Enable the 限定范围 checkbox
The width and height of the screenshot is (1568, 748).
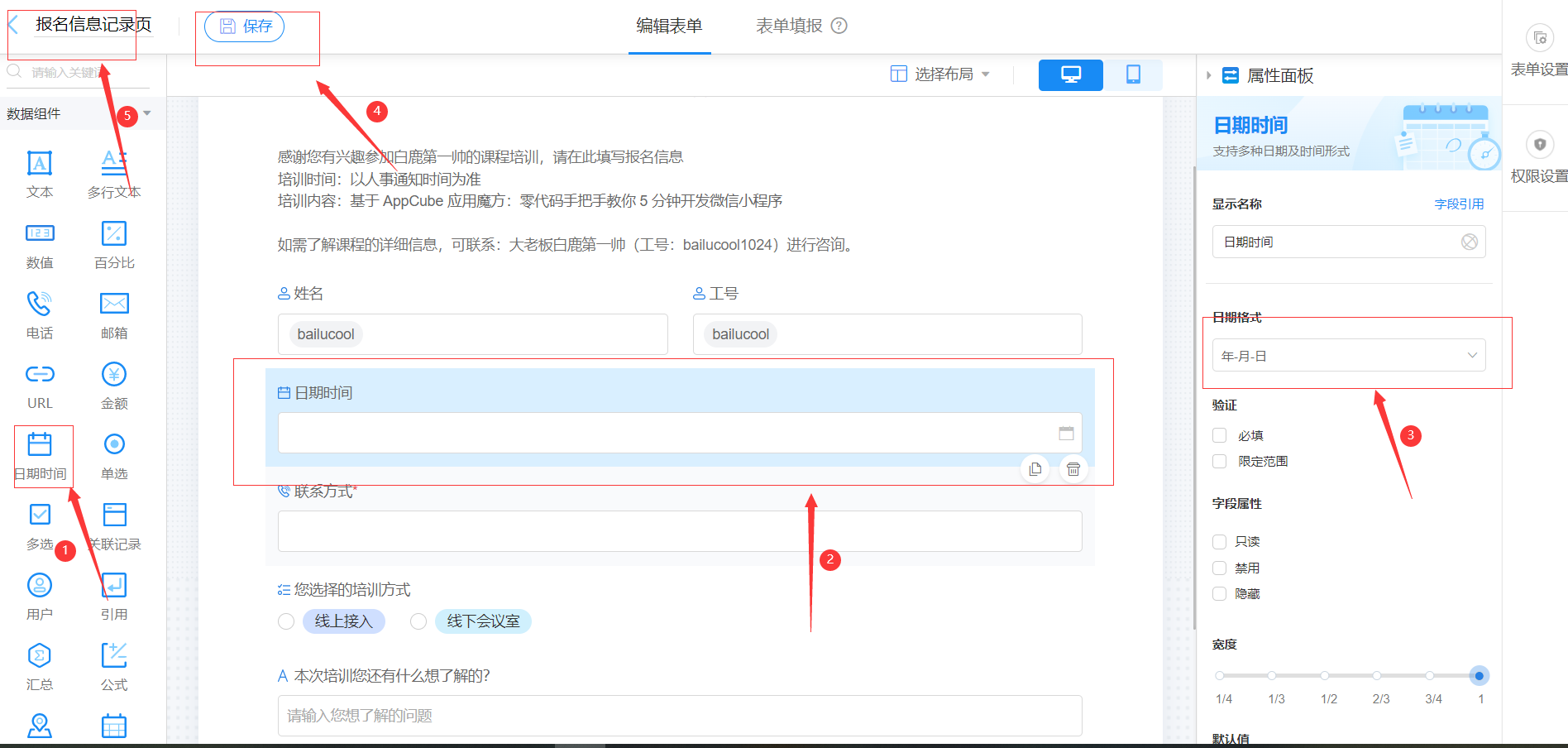[x=1220, y=461]
